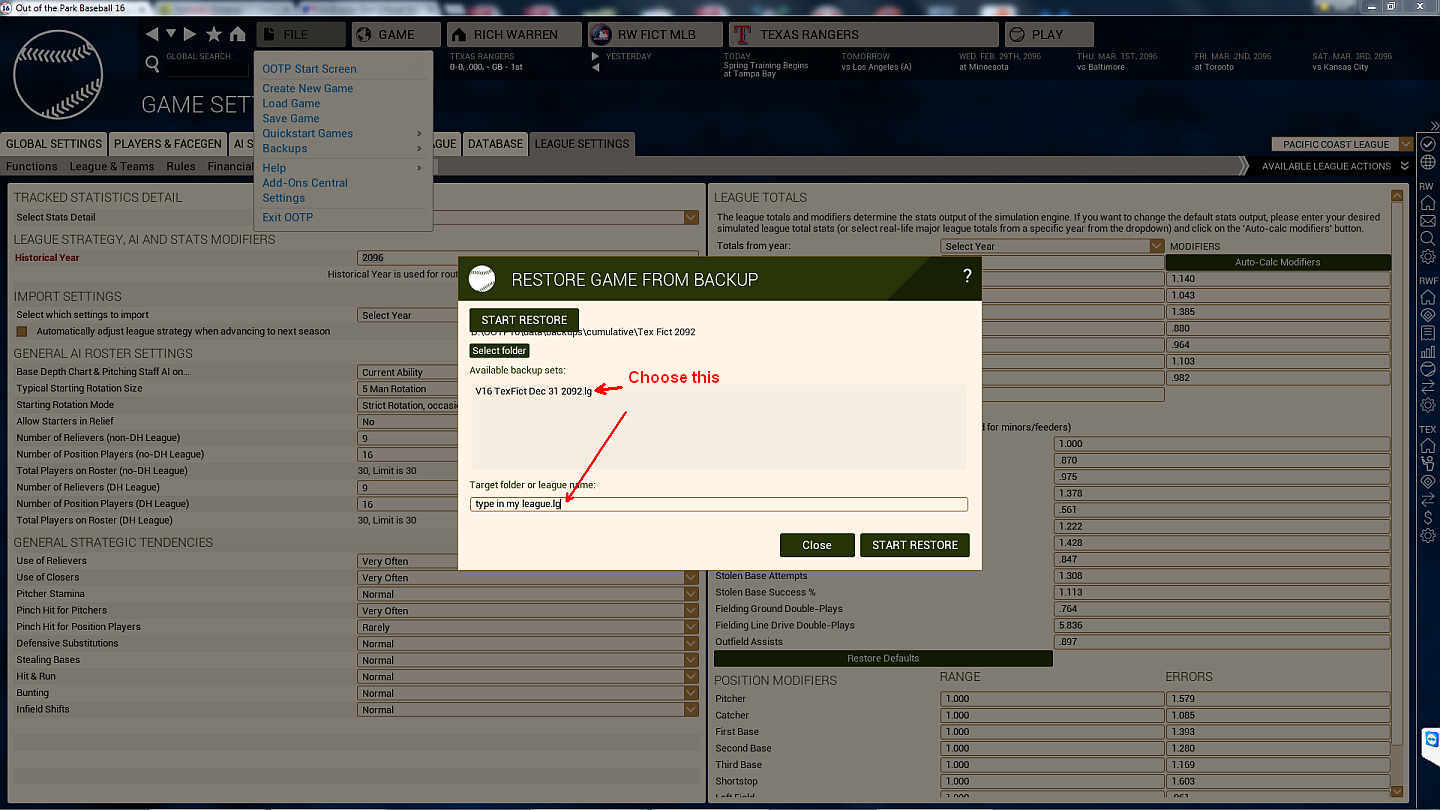Open the Rich Warren manager menu
Image resolution: width=1440 pixels, height=810 pixels.
coord(514,34)
